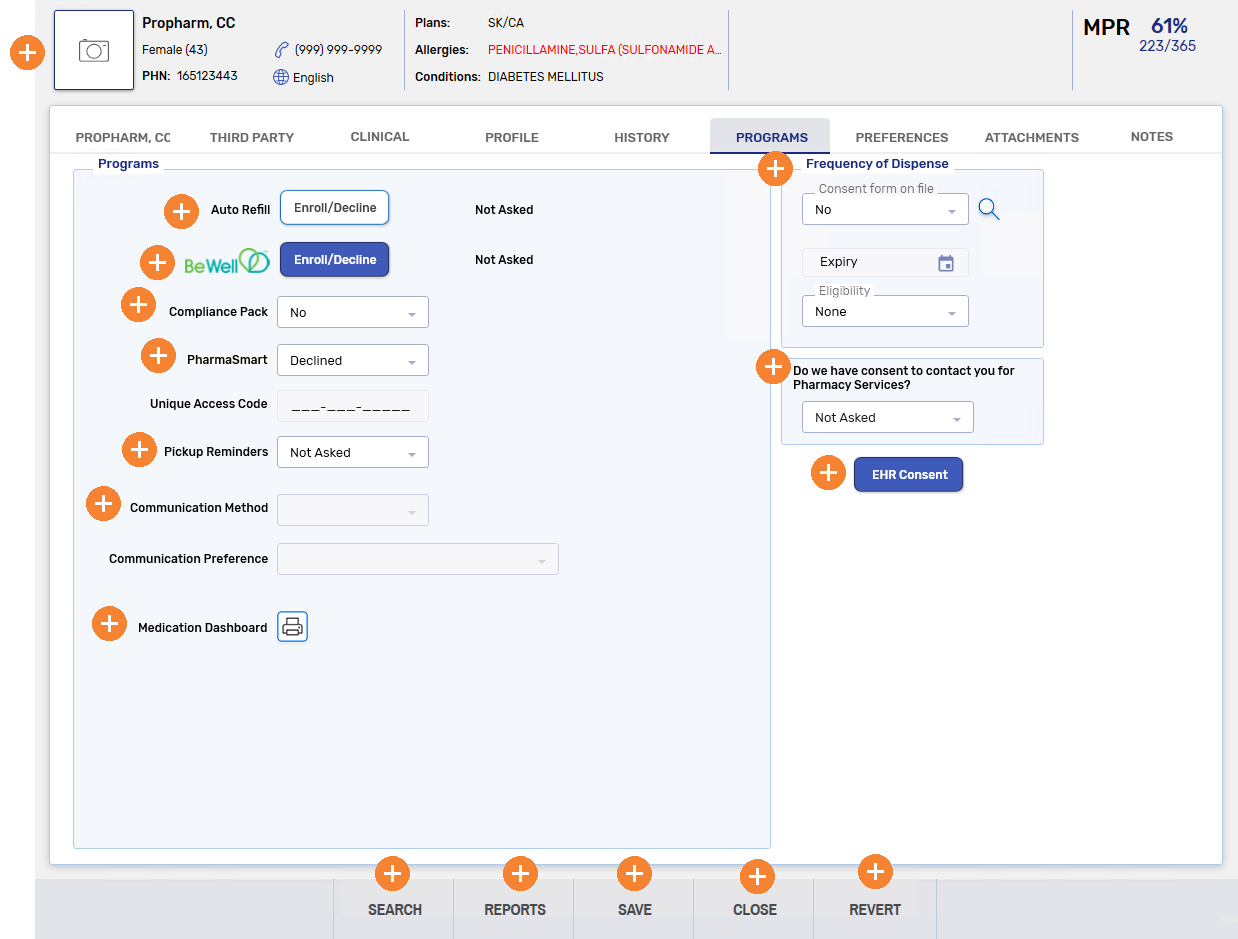Click the globe language icon
The width and height of the screenshot is (1238, 939).
coord(281,78)
